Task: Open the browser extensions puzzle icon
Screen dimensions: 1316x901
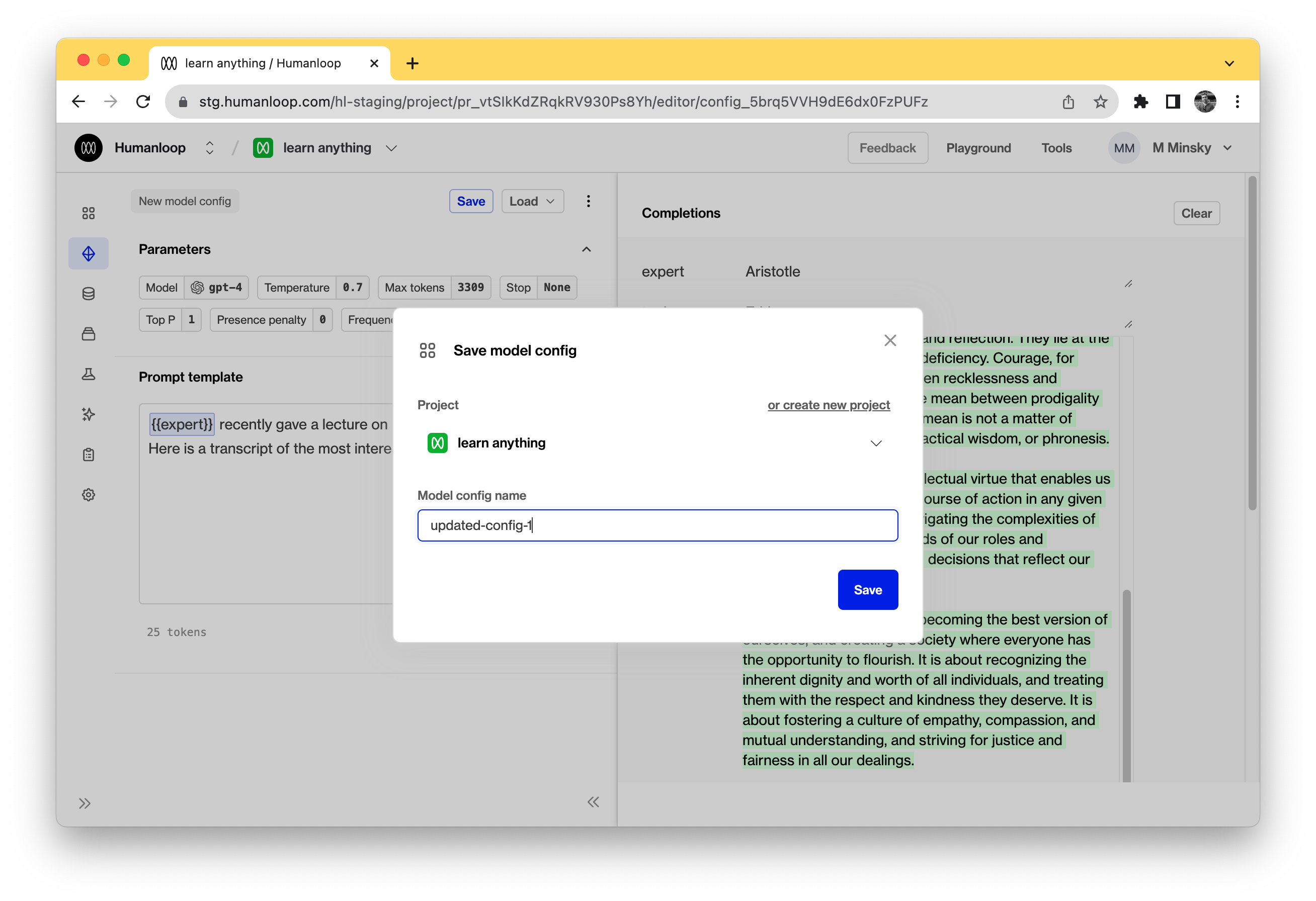Action: pos(1140,102)
